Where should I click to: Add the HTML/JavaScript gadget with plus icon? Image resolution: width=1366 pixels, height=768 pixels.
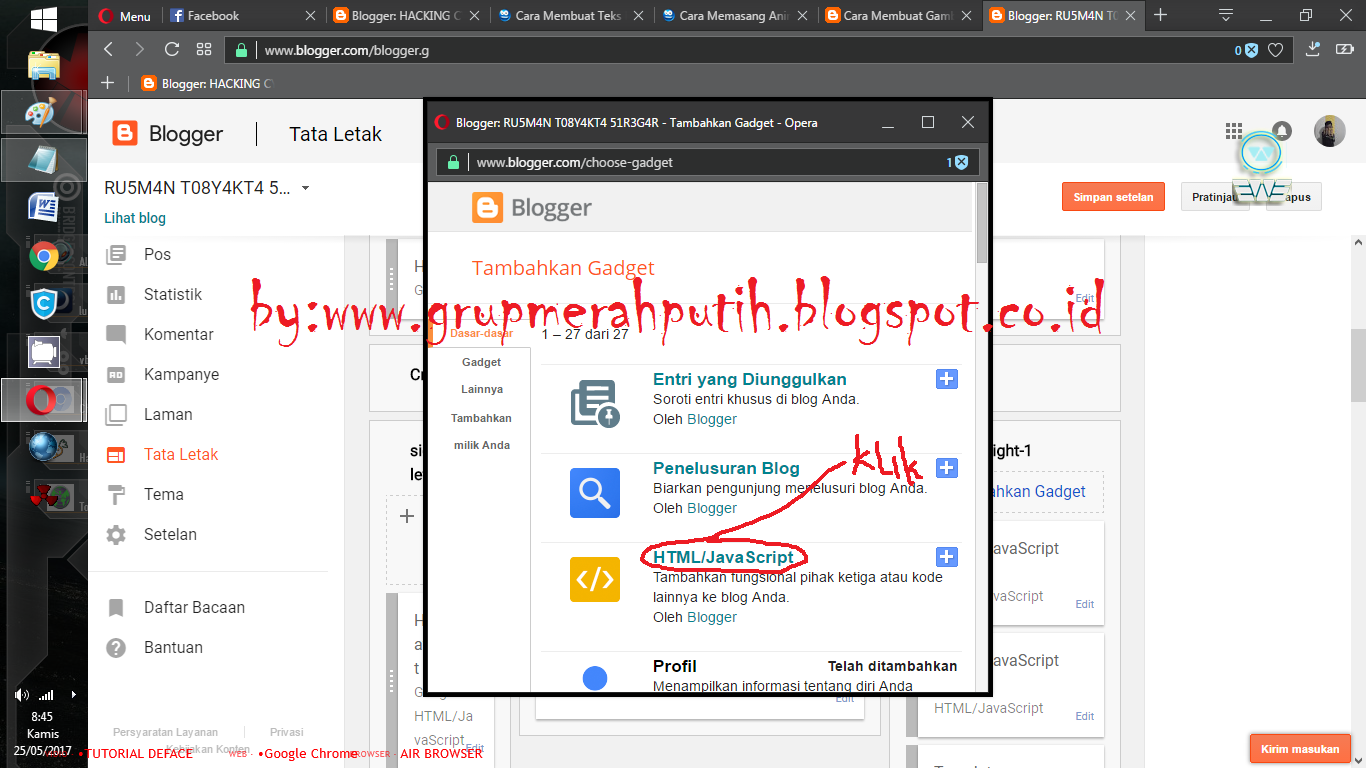pos(947,557)
